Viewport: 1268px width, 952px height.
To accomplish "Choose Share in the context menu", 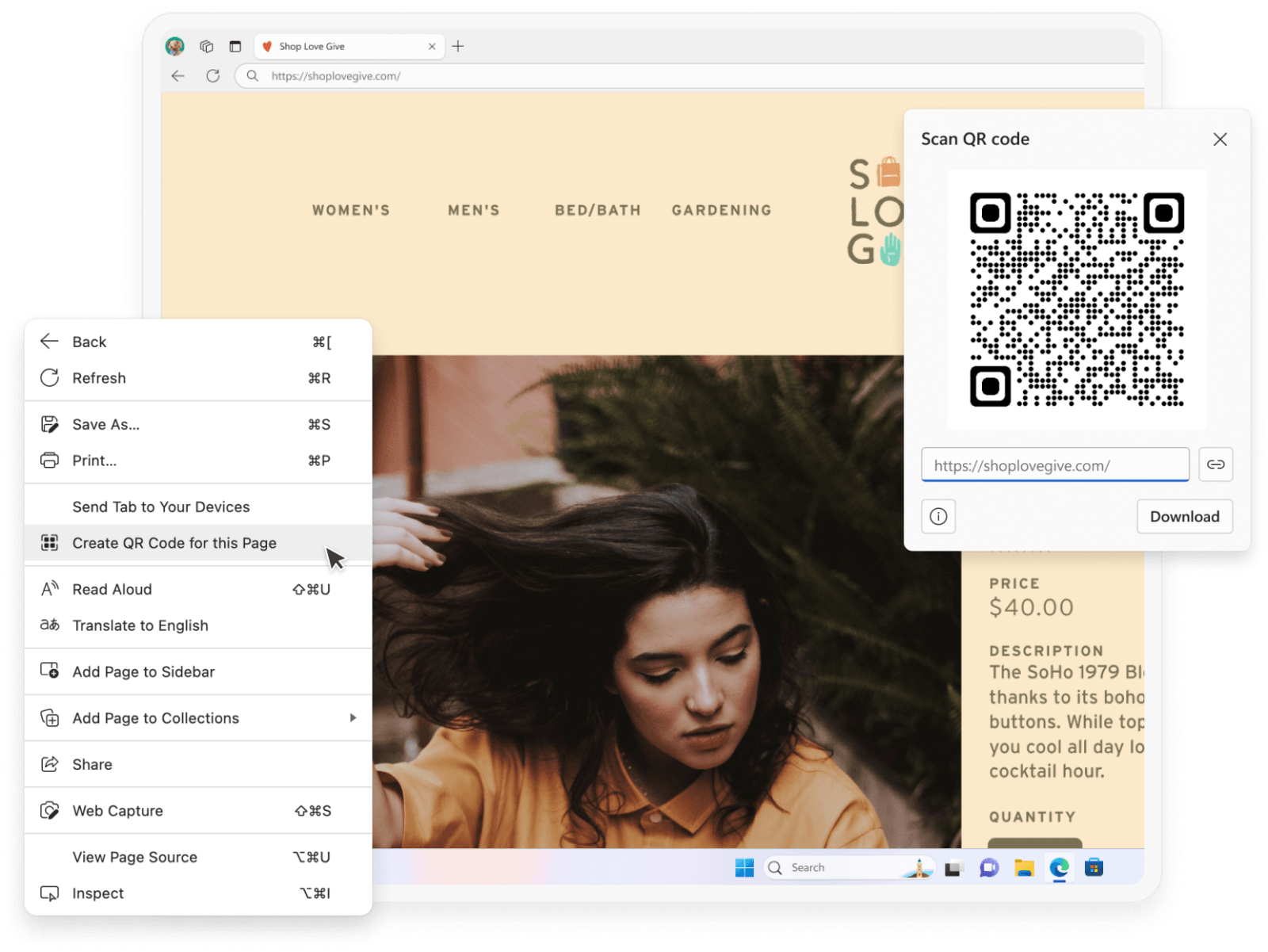I will point(198,764).
